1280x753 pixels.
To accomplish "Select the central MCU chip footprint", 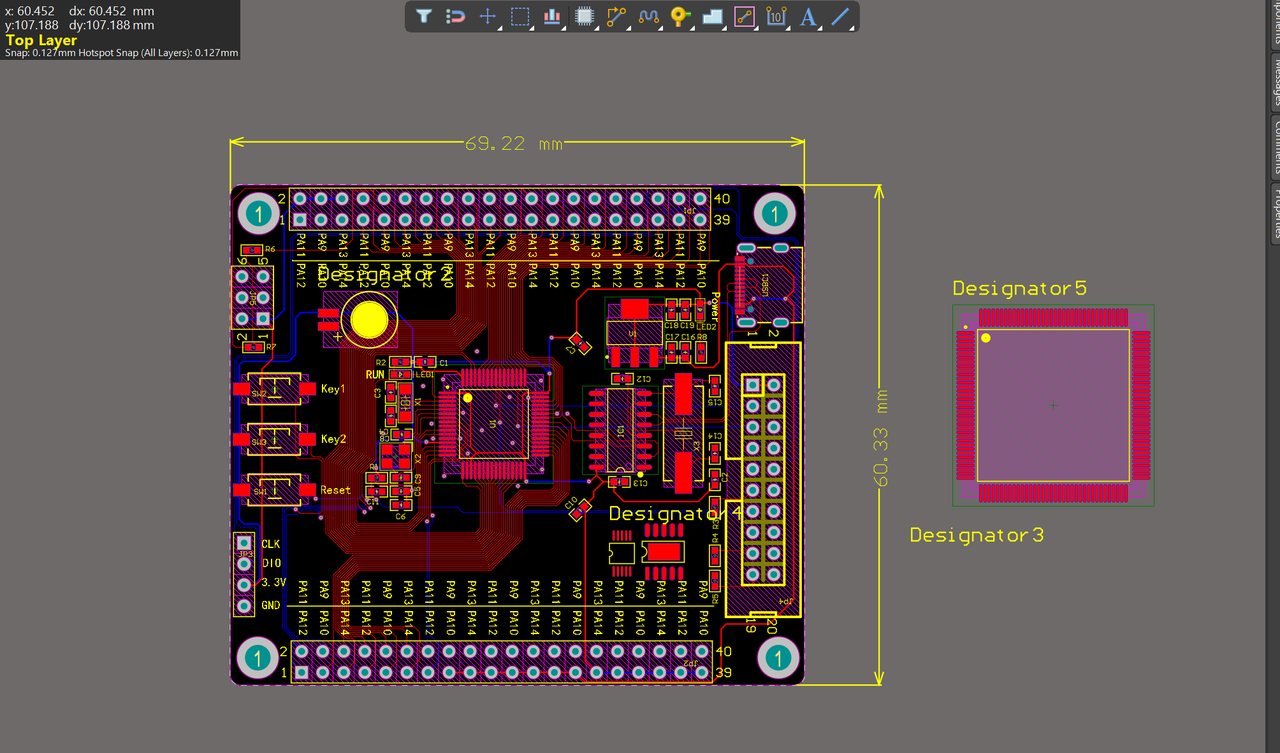I will pyautogui.click(x=493, y=424).
